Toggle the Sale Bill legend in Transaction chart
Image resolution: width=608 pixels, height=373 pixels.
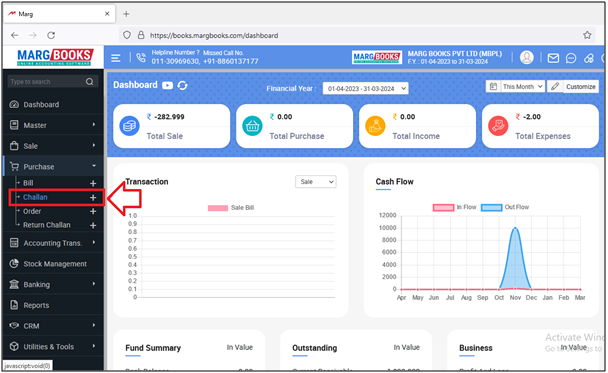[x=231, y=208]
